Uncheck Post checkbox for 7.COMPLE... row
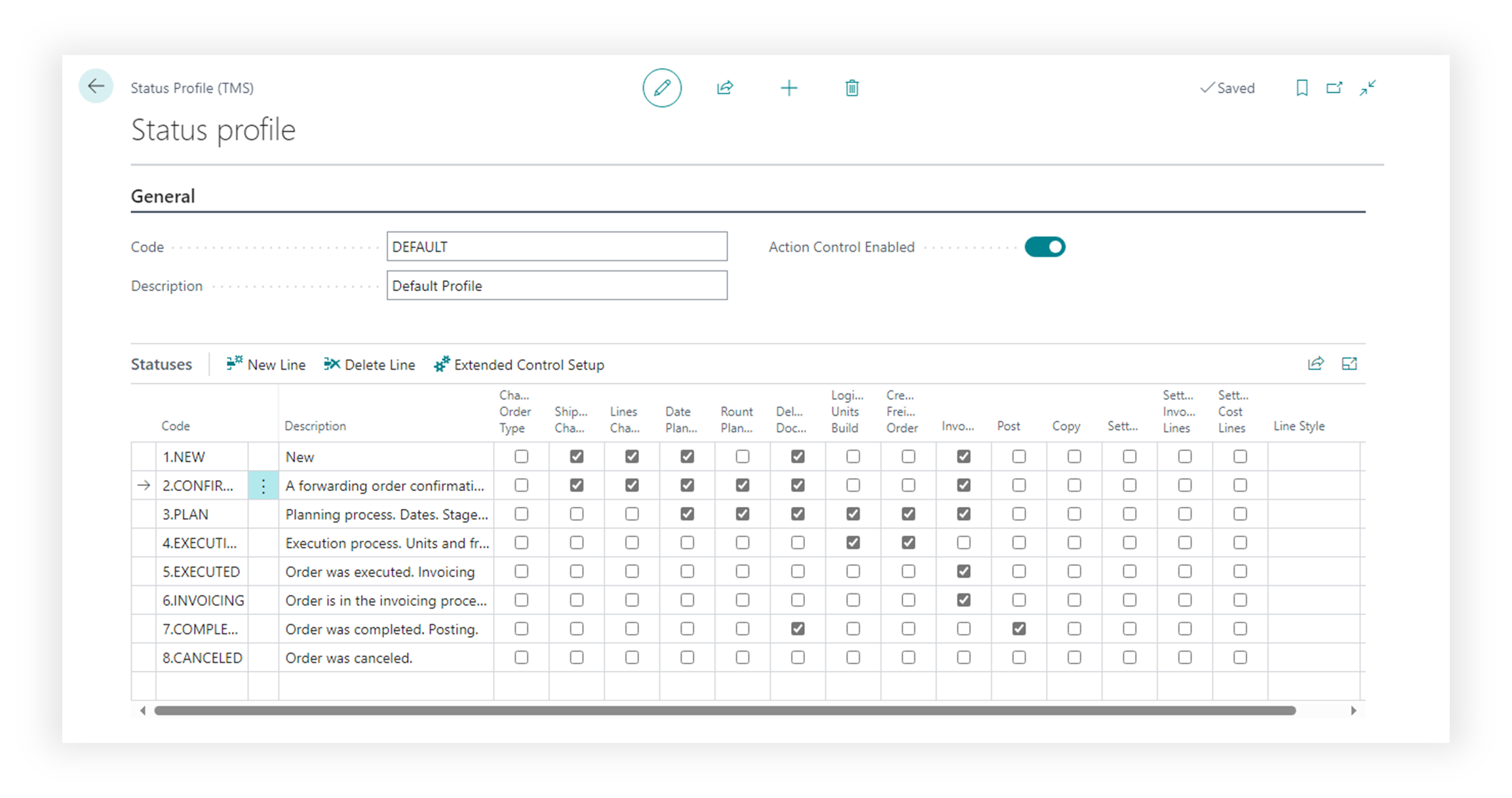This screenshot has width=1512, height=798. click(1018, 629)
